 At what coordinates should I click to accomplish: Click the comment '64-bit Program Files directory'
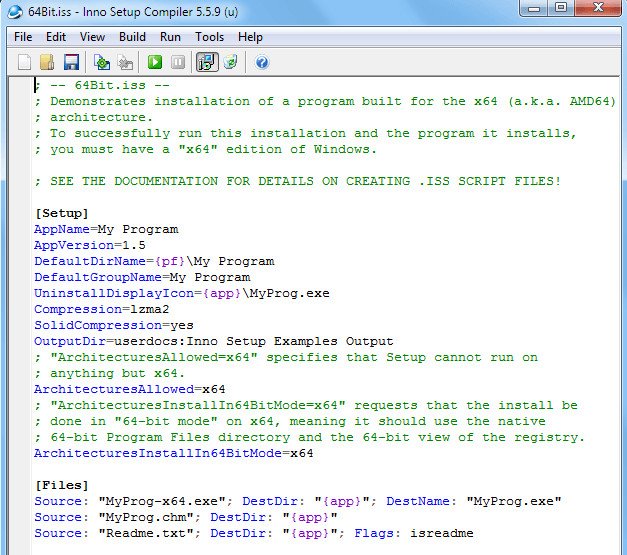coord(310,437)
